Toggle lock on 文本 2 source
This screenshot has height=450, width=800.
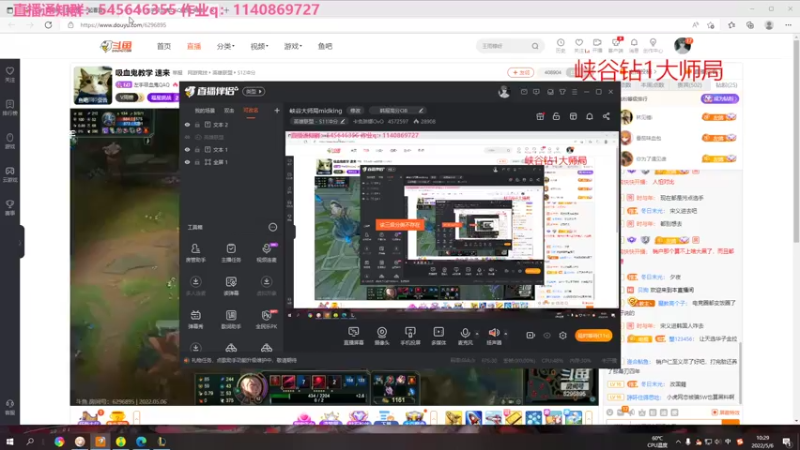click(x=197, y=124)
